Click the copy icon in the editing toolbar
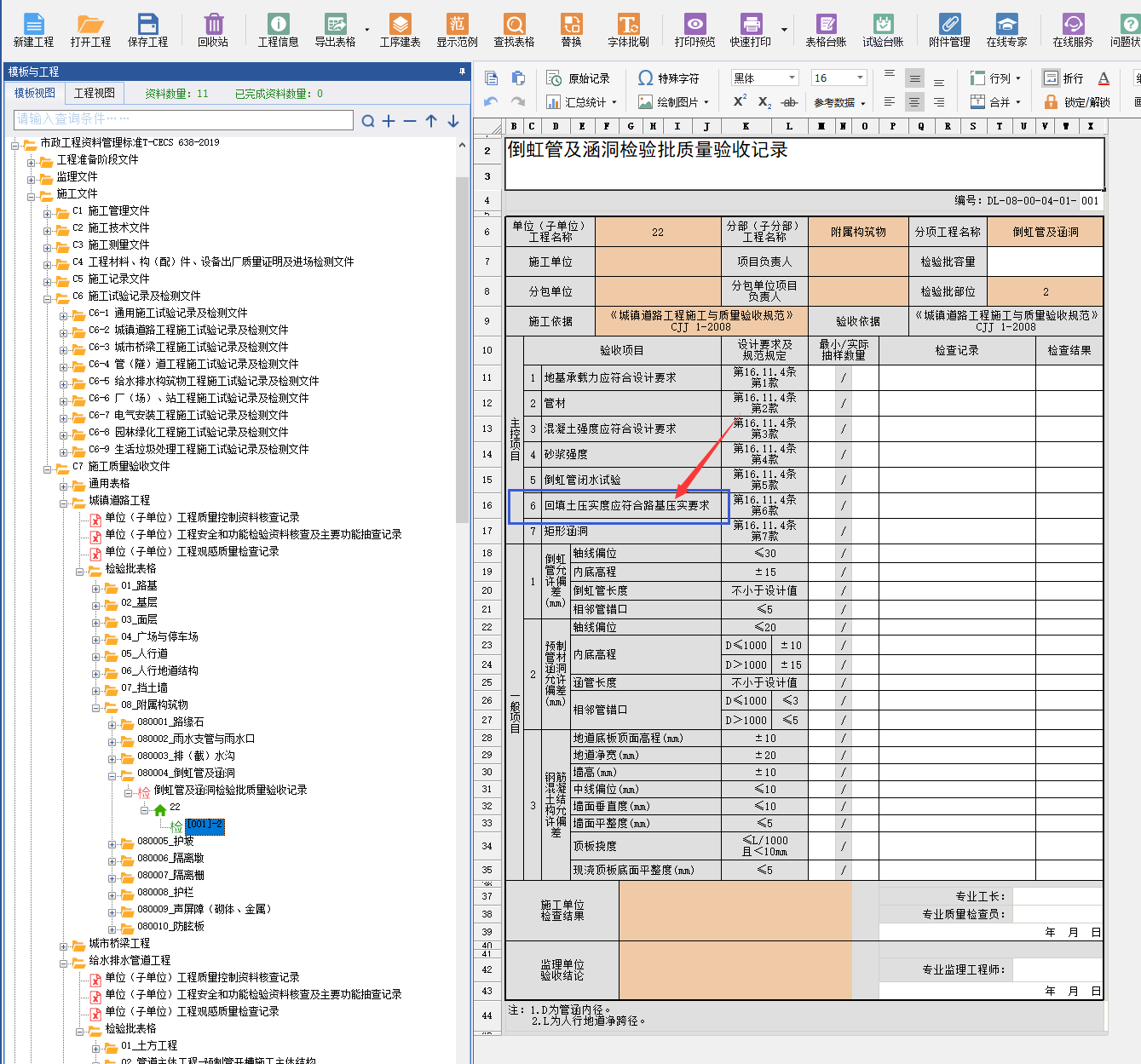1141x1064 pixels. pos(492,78)
